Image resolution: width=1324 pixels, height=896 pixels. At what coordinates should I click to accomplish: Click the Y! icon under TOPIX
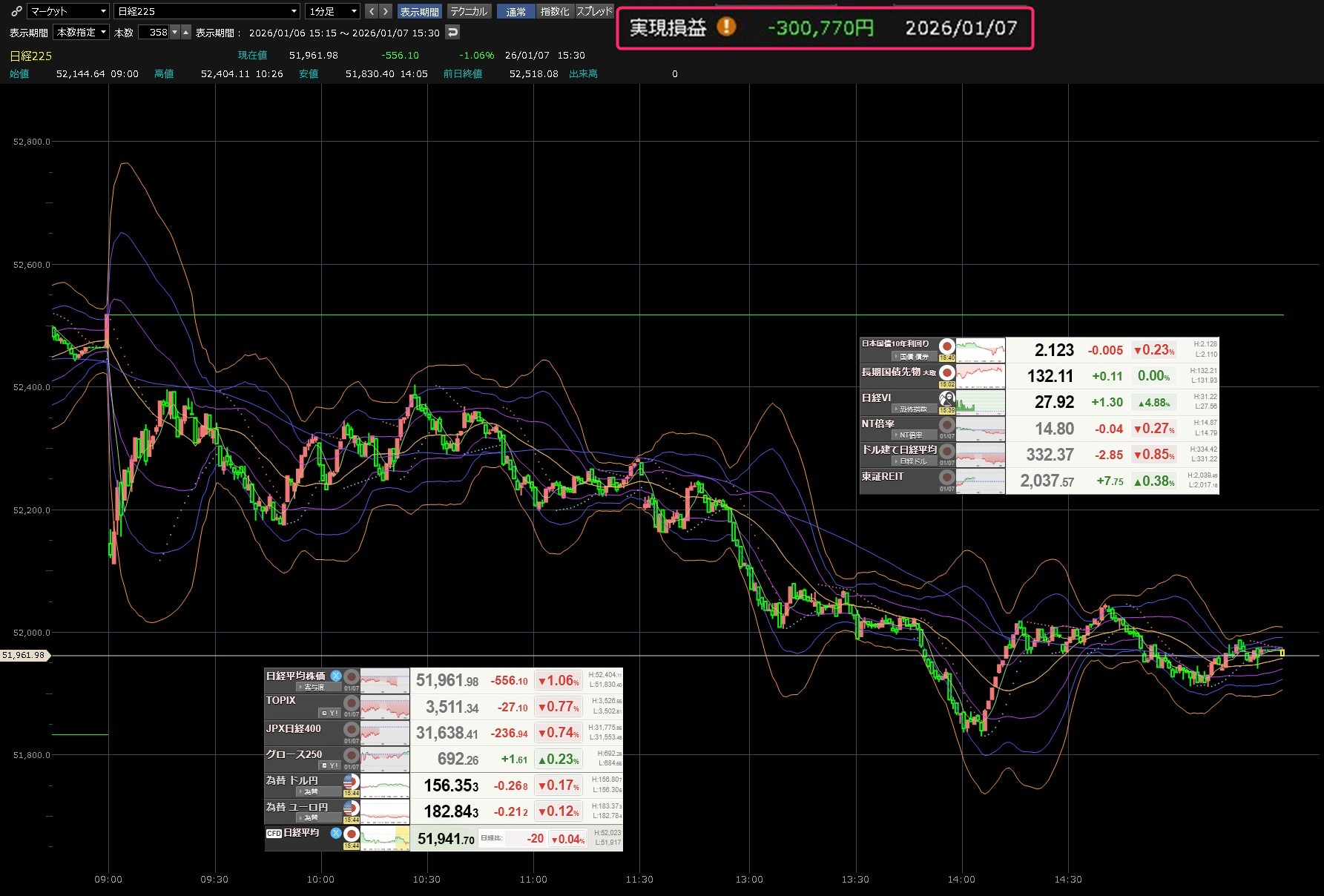[330, 713]
